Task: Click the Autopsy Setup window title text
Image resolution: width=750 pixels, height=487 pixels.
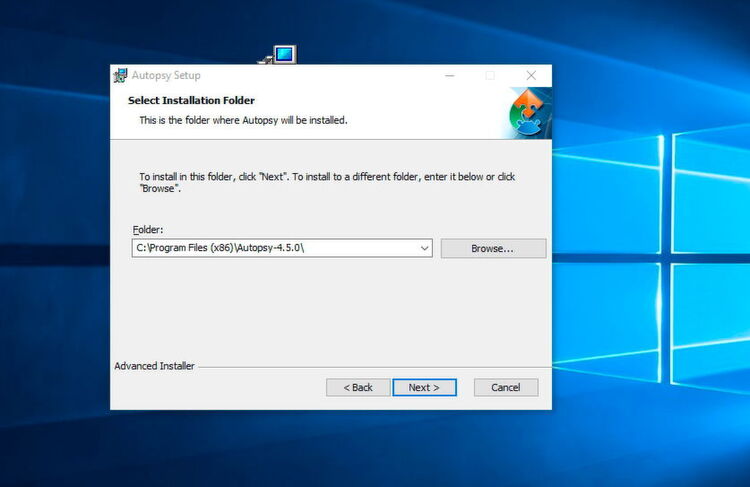Action: point(166,76)
